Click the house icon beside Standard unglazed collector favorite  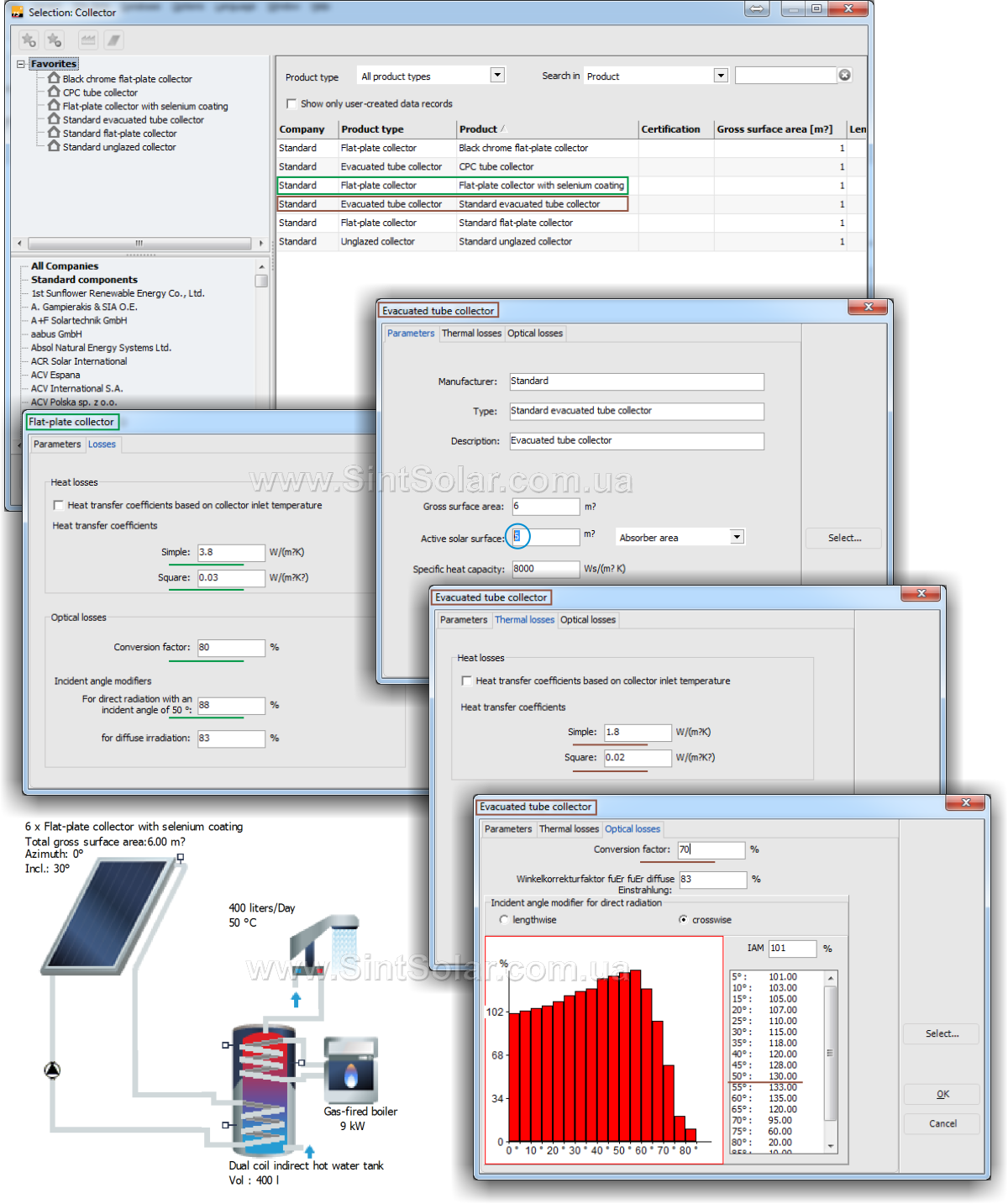click(54, 145)
